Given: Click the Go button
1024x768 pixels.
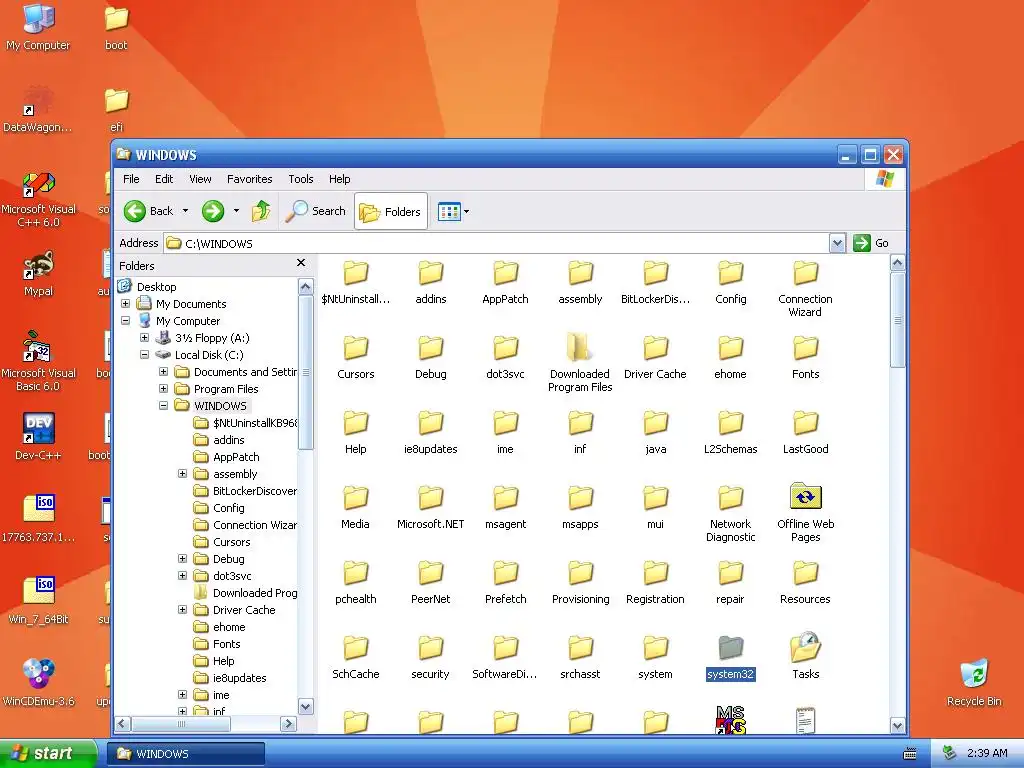Looking at the screenshot, I should tap(871, 243).
